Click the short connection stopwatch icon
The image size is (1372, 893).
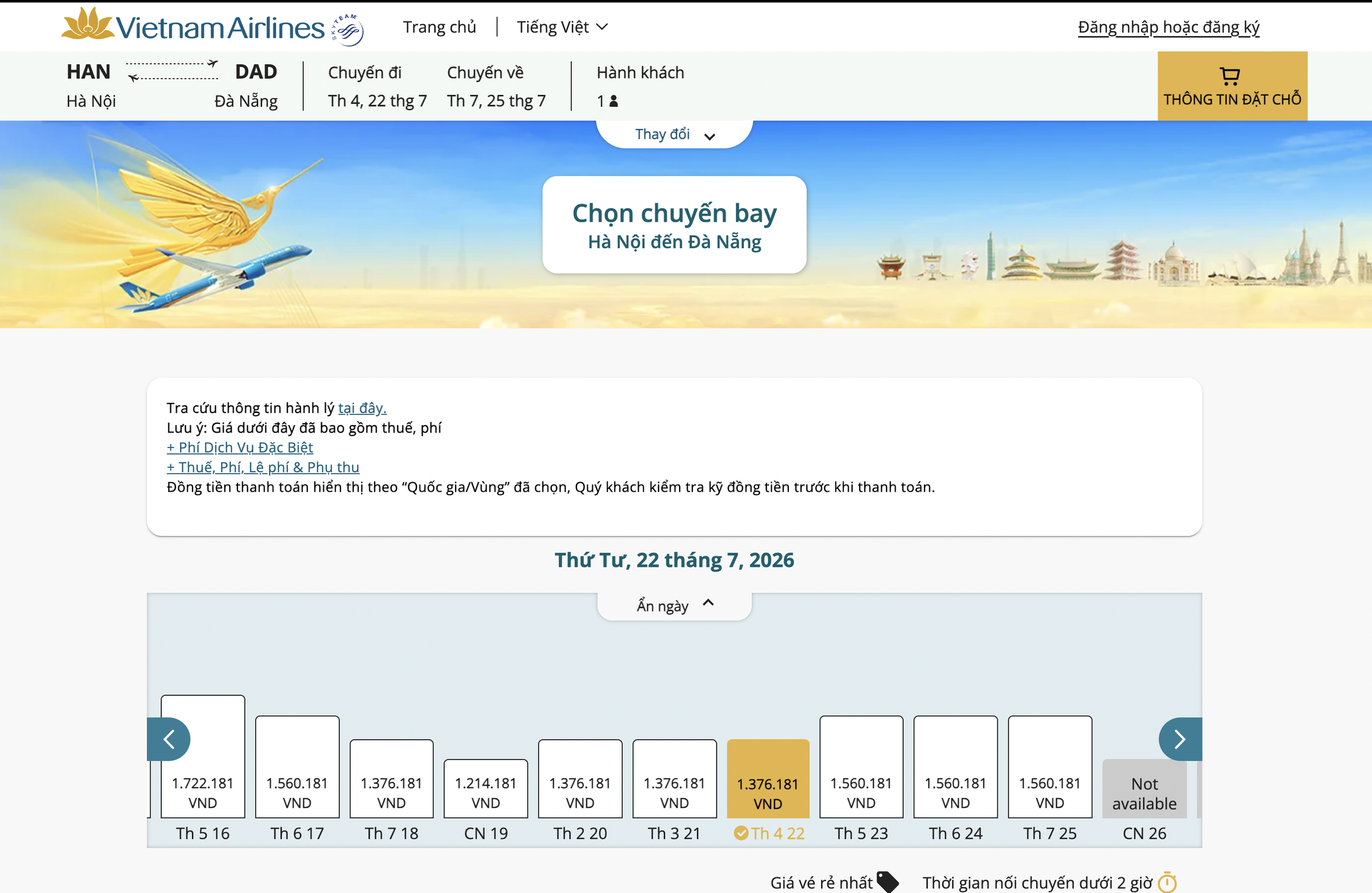pyautogui.click(x=1167, y=882)
